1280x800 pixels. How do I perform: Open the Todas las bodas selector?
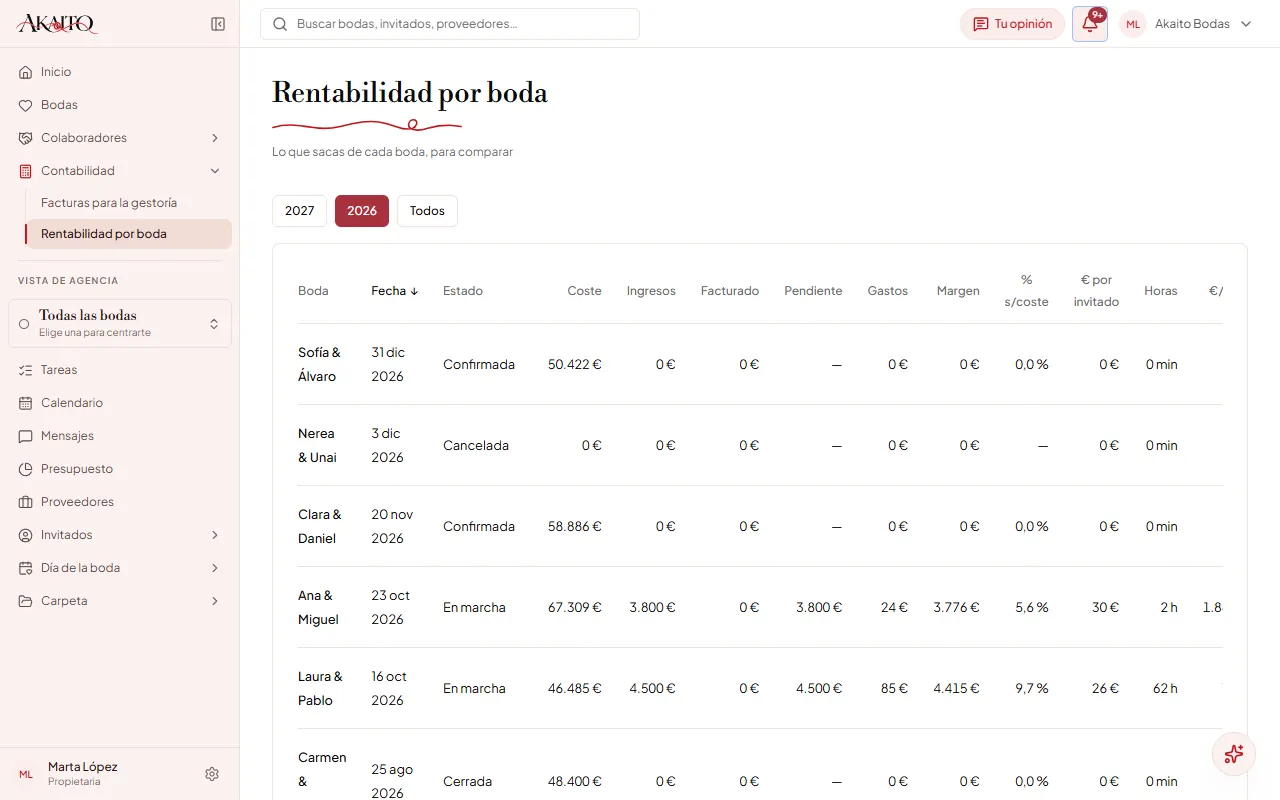(x=120, y=324)
